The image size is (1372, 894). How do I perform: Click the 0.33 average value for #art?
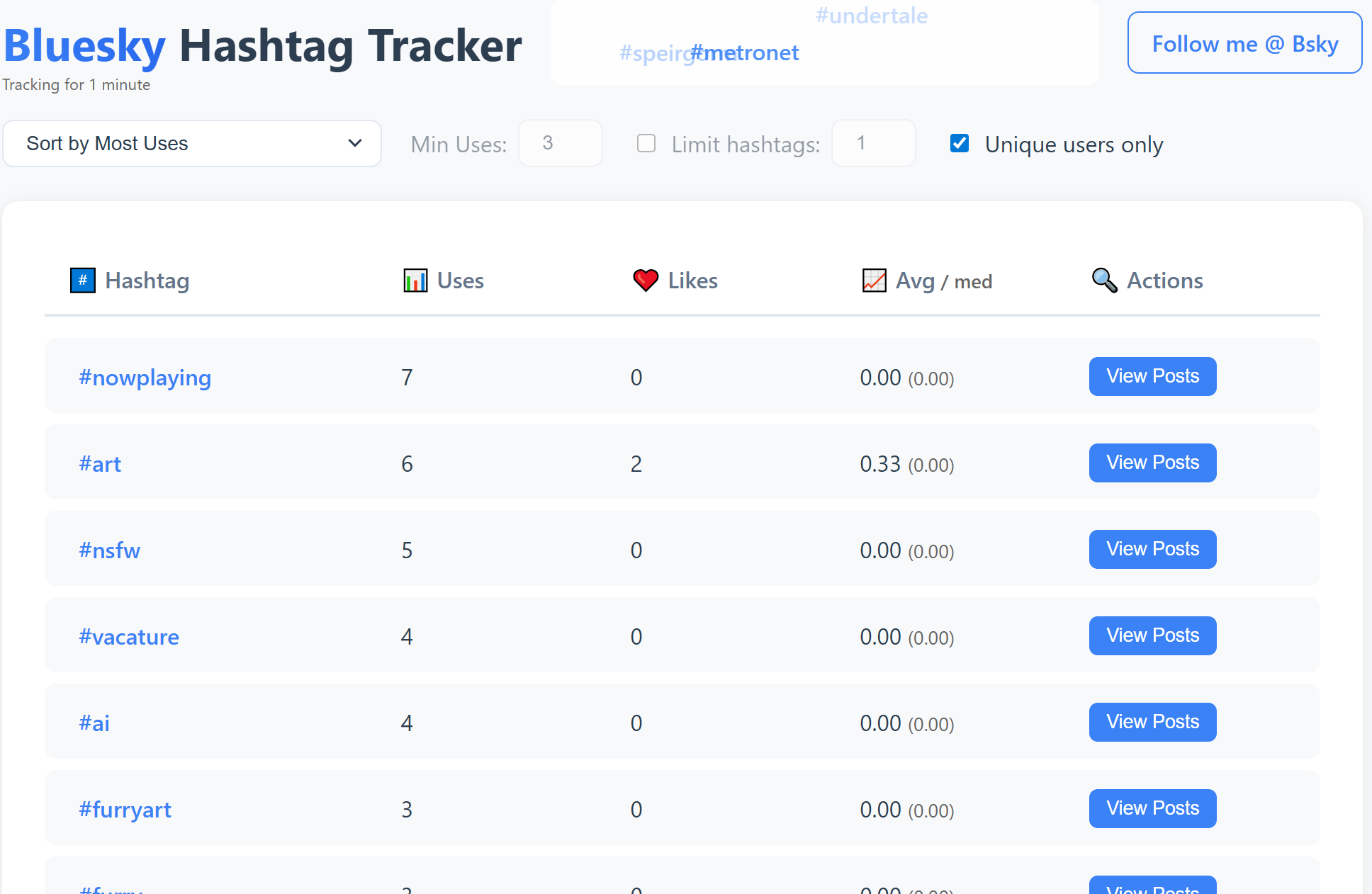pyautogui.click(x=880, y=464)
